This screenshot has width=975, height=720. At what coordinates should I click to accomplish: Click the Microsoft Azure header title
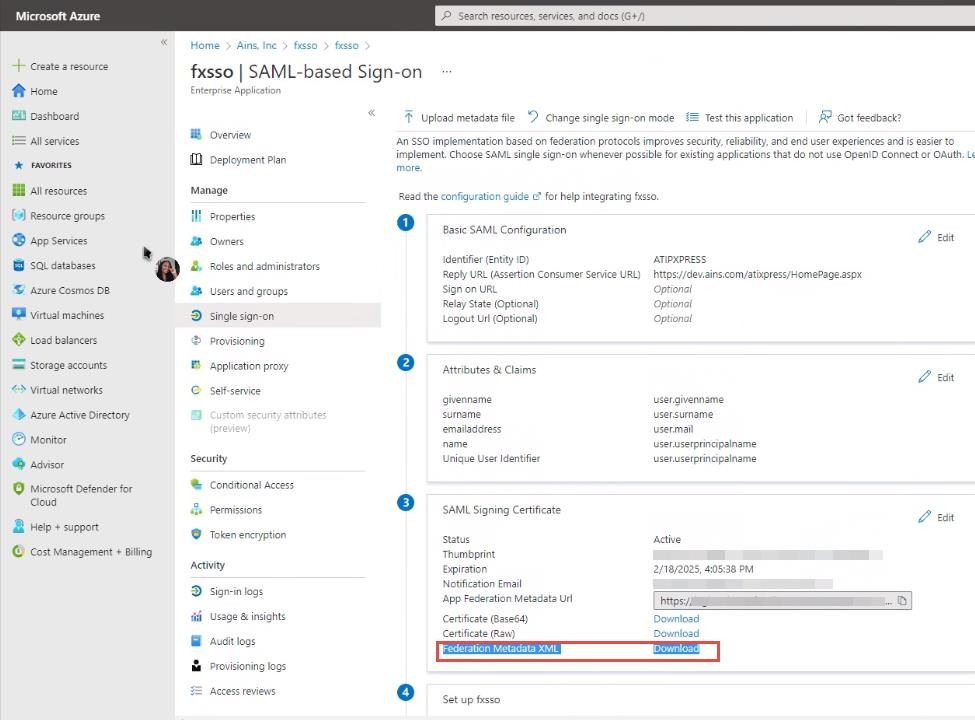(58, 16)
